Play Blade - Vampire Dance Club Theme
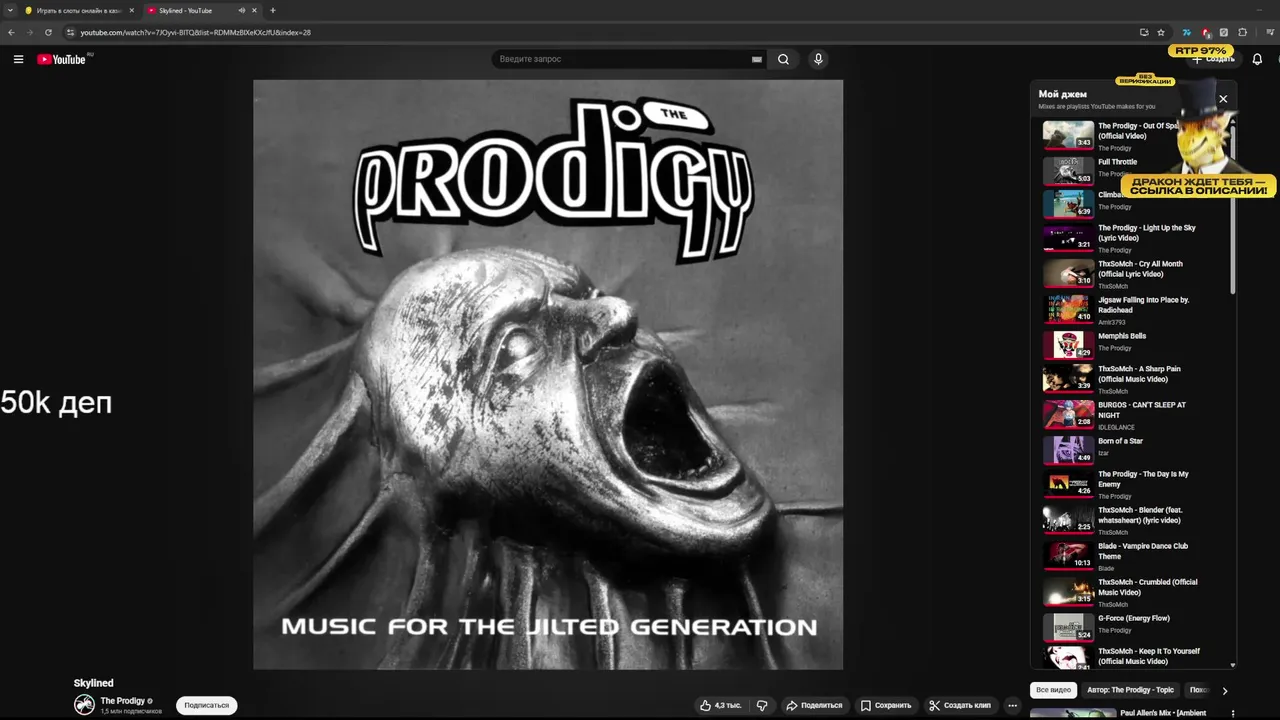This screenshot has height=720, width=1280. 1133,556
